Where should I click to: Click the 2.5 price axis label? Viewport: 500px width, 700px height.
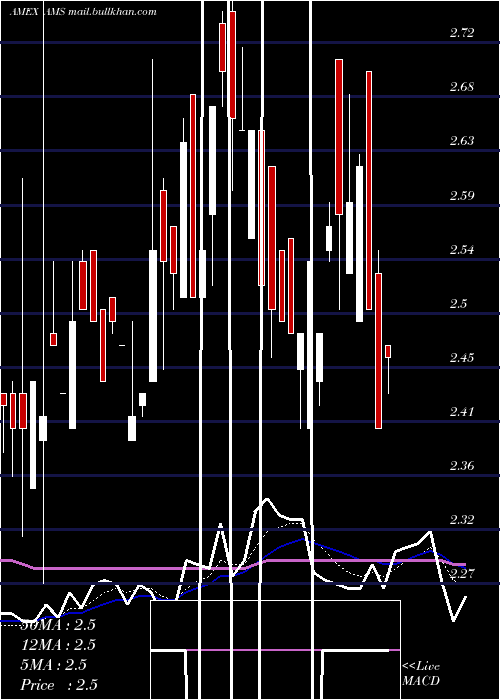tap(458, 304)
